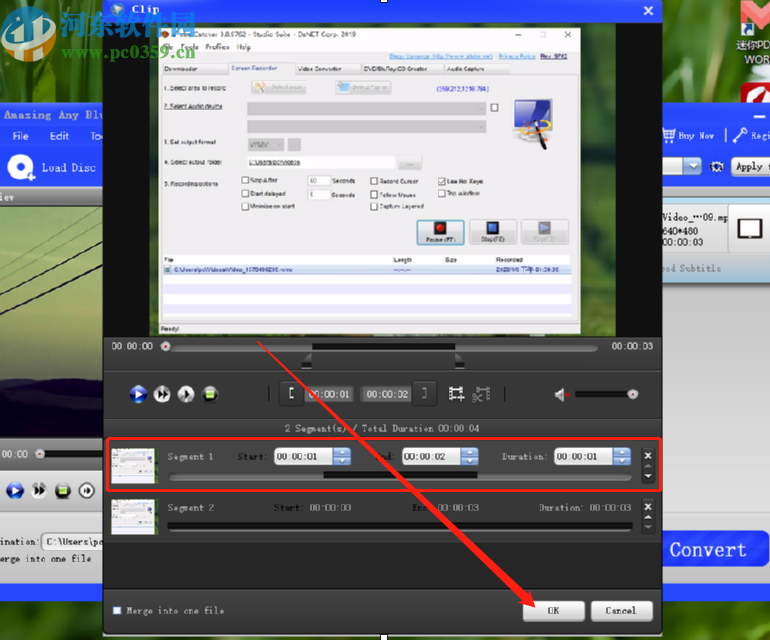Close the Clip dialog window
The image size is (770, 640).
648,10
